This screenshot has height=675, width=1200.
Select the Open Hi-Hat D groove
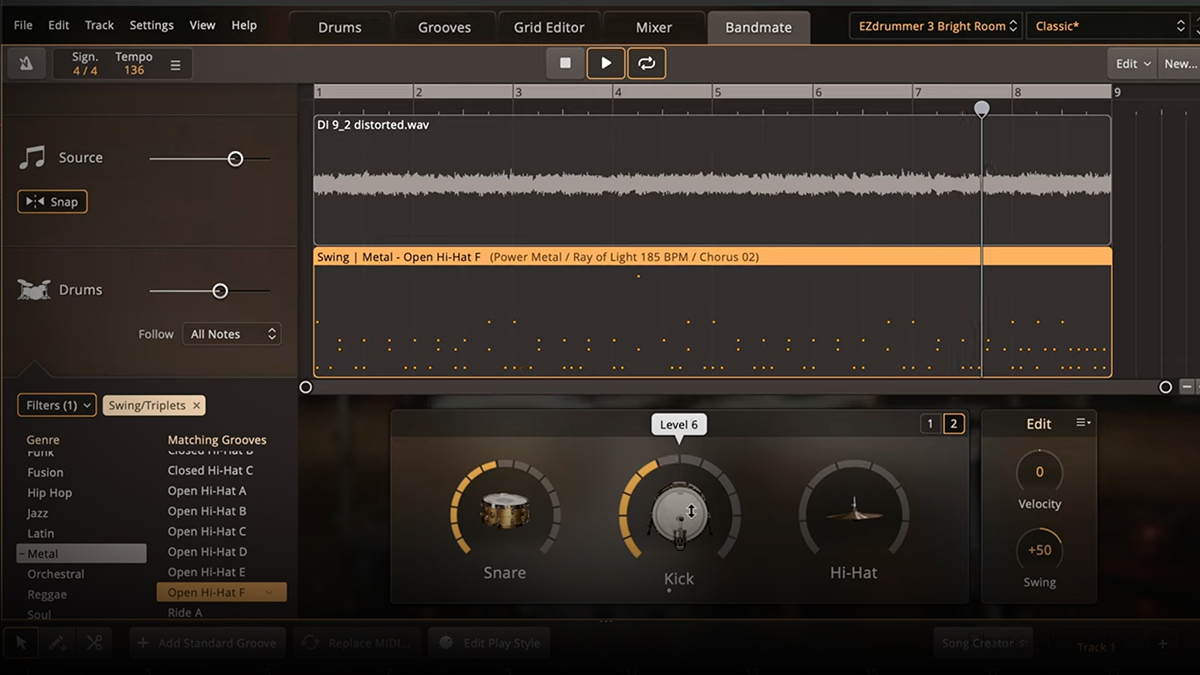pyautogui.click(x=207, y=552)
